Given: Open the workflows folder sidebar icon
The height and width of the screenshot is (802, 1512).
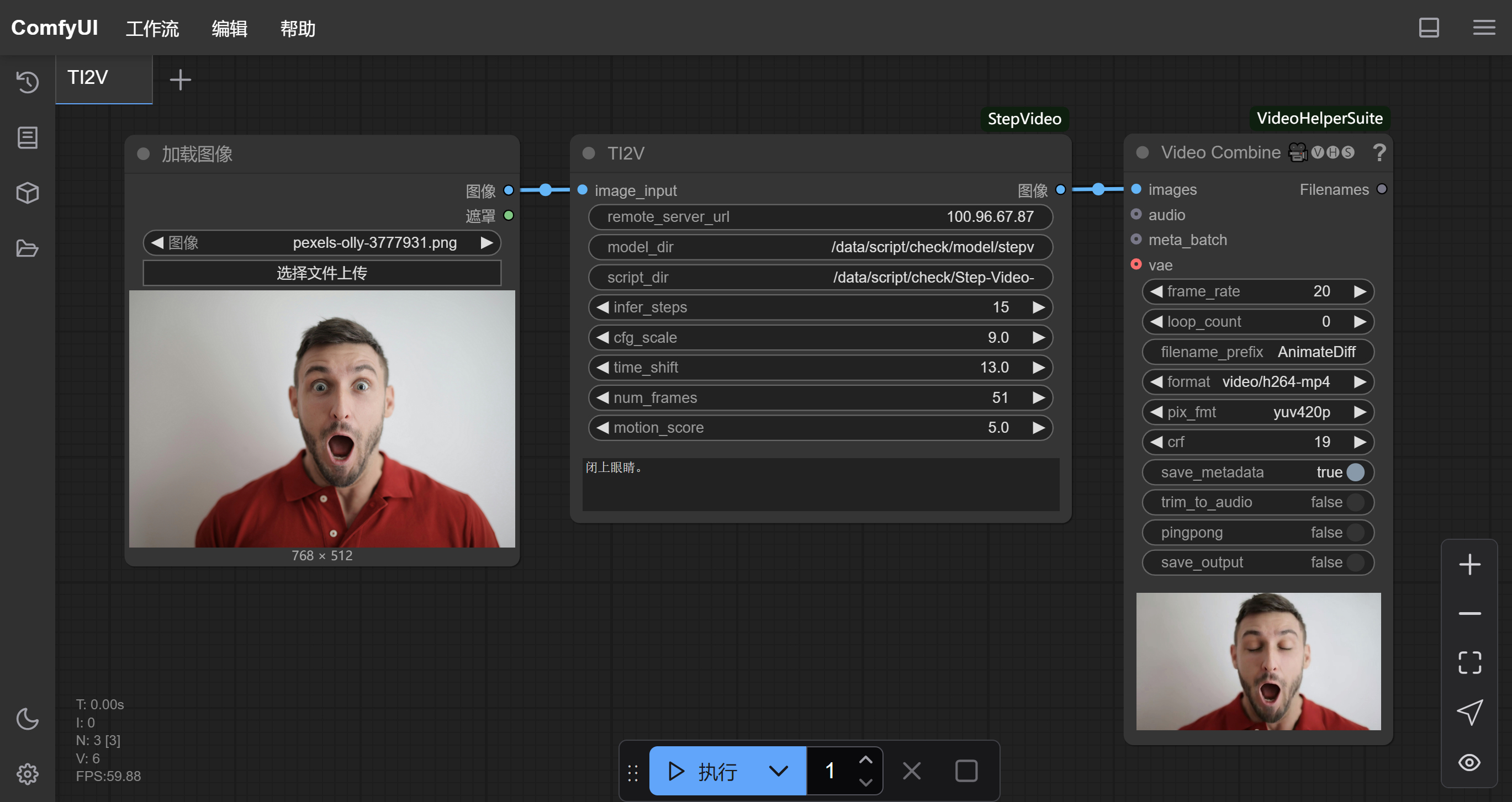Looking at the screenshot, I should click(27, 248).
